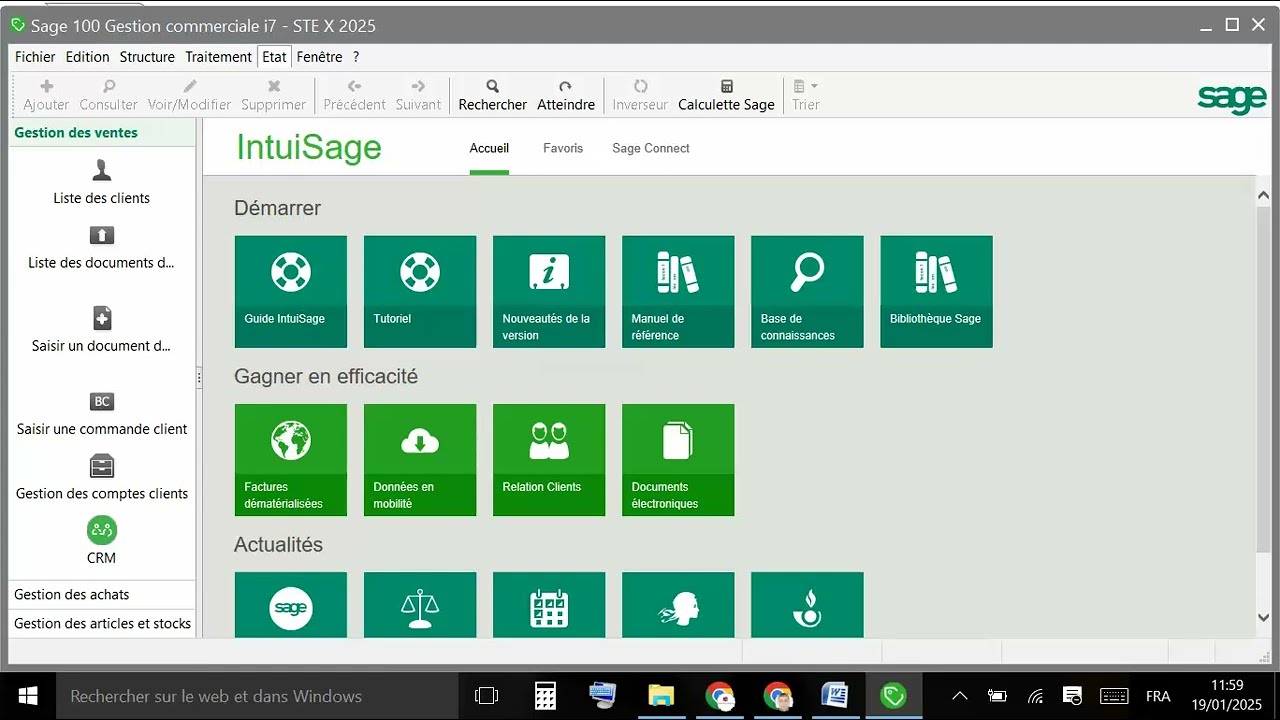Click the IntuiSage scrollbar down arrow
1280x720 pixels.
[x=1263, y=618]
